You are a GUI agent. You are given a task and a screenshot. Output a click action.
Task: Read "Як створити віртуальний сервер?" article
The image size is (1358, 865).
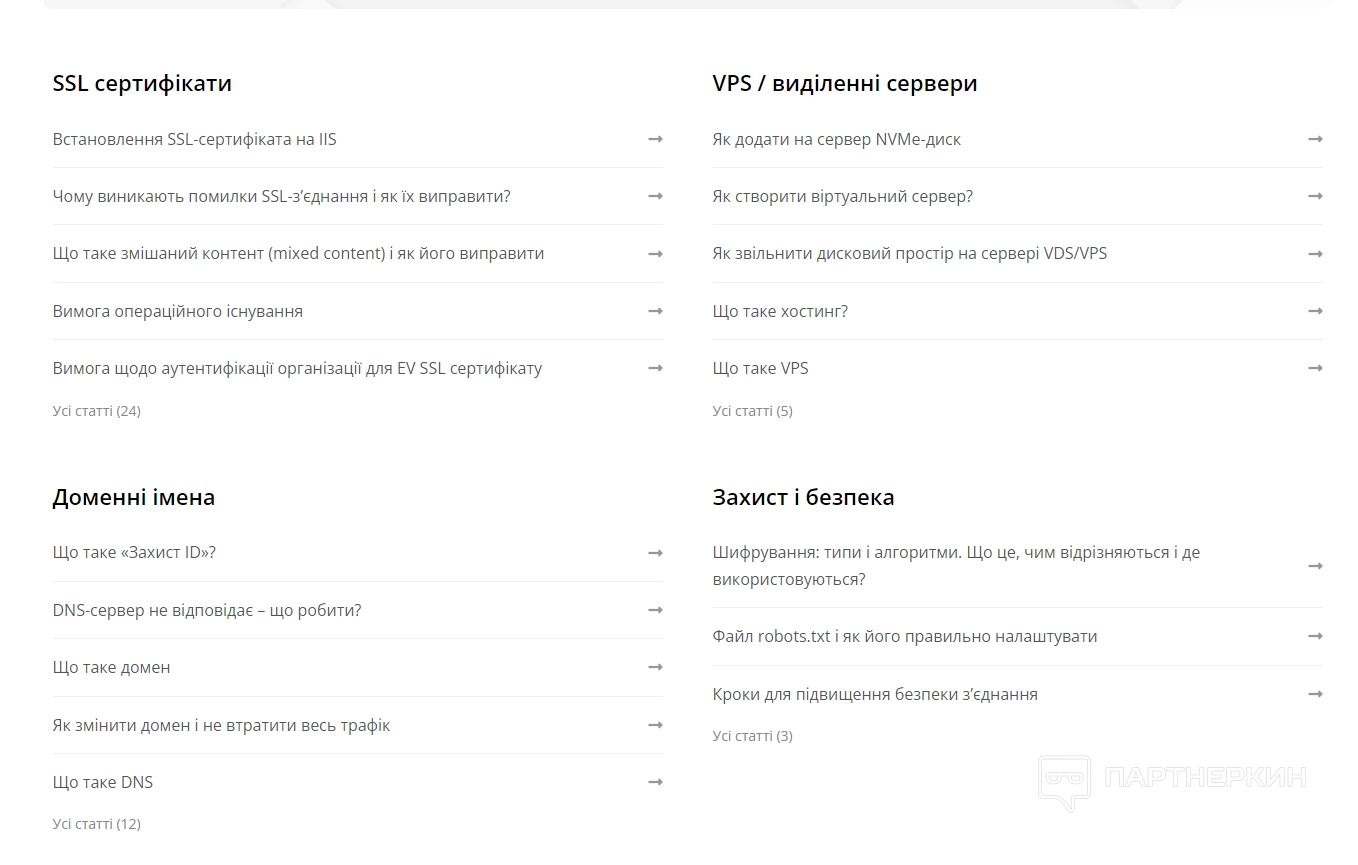[x=842, y=196]
